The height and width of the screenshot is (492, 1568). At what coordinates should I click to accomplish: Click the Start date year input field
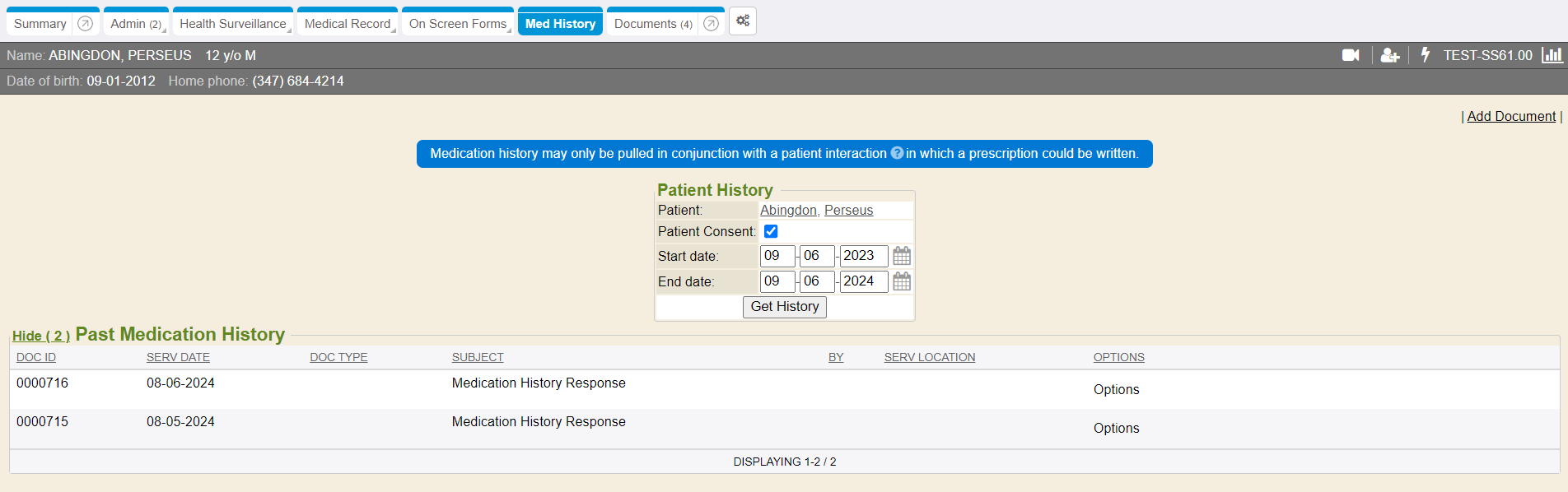tap(862, 256)
